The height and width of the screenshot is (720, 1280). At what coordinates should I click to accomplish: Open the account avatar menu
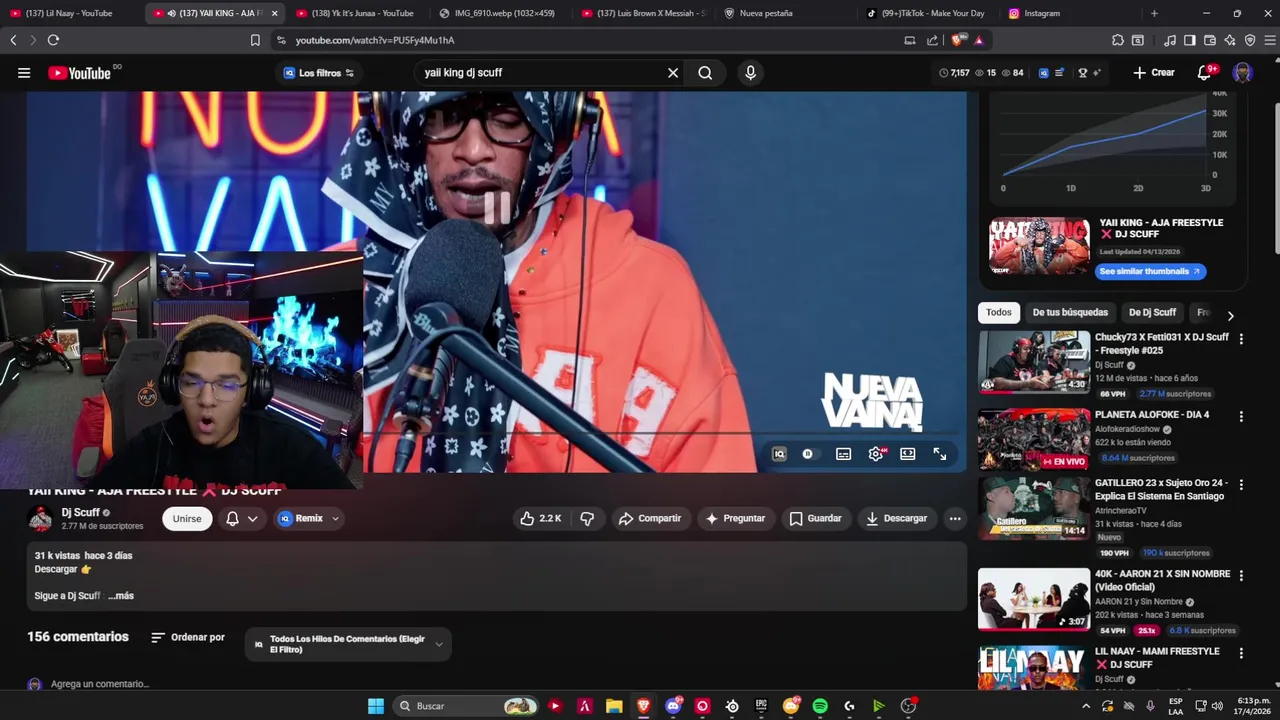click(1242, 73)
